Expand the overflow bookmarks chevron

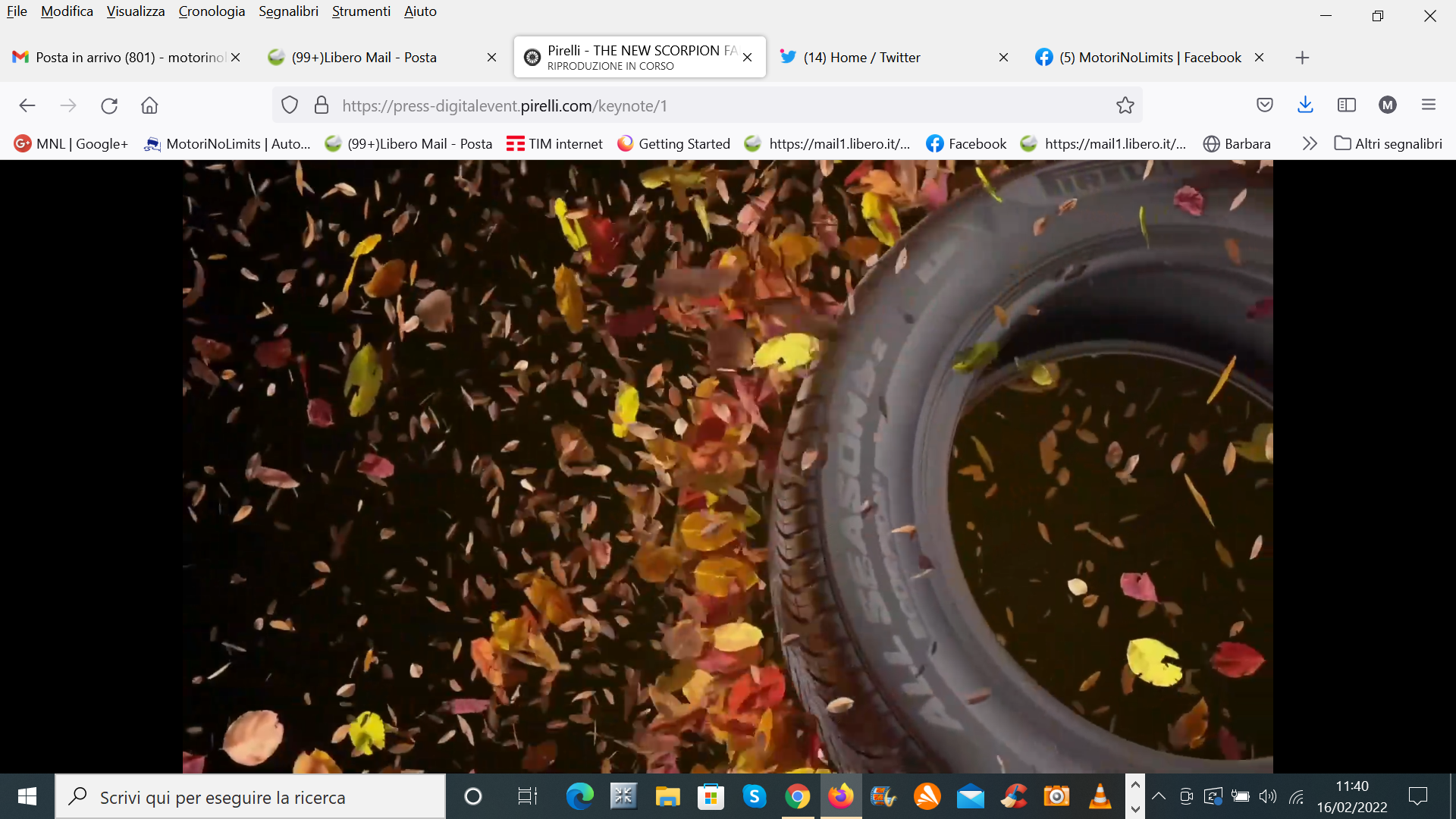1309,143
